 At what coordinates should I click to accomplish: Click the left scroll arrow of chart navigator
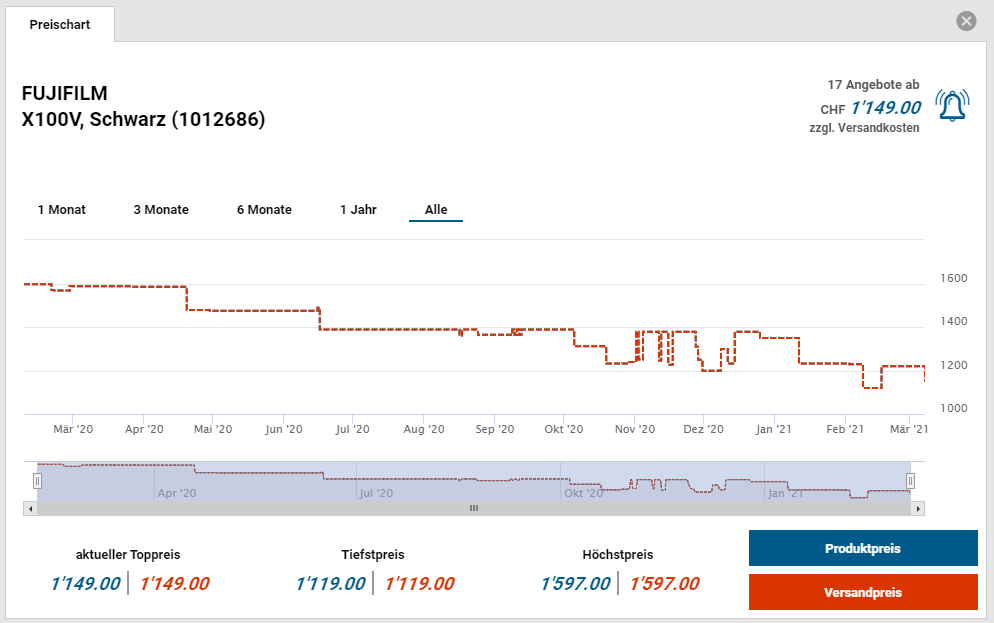(x=30, y=508)
